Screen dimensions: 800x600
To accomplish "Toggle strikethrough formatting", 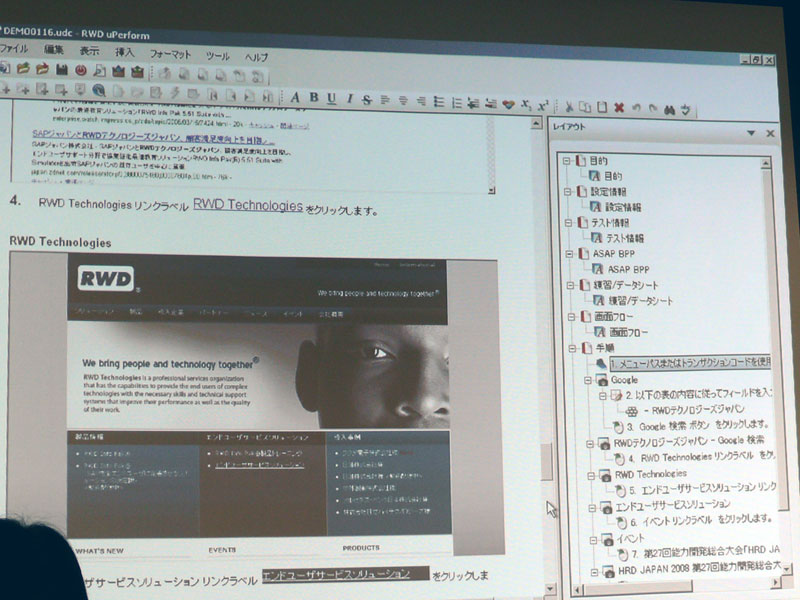I will (367, 99).
